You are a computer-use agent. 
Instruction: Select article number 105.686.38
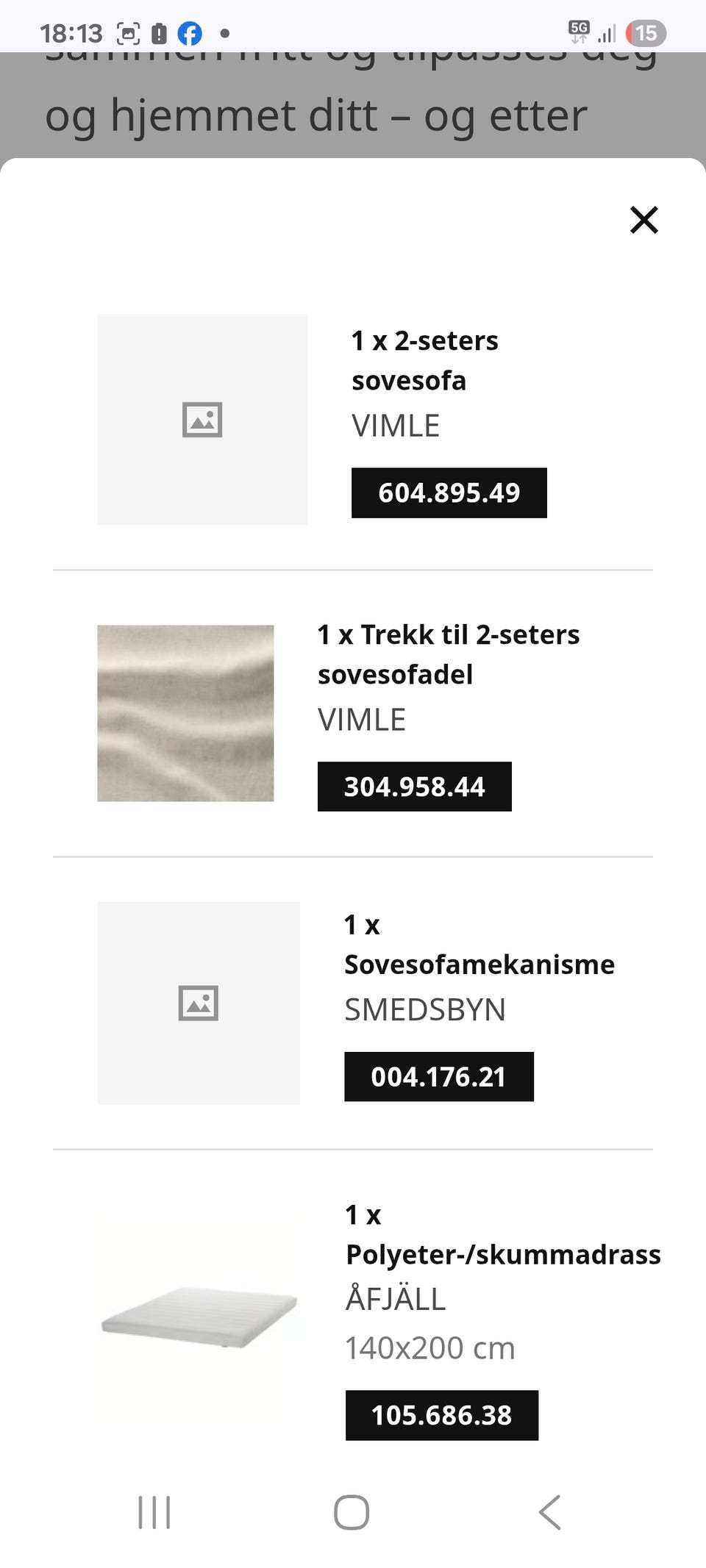point(441,1415)
